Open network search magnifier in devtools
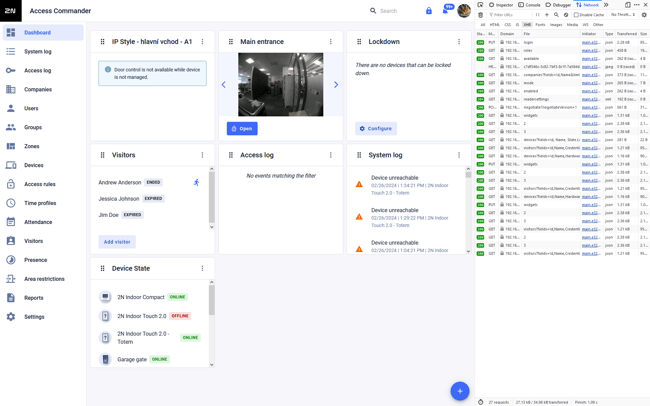The width and height of the screenshot is (650, 406). click(x=556, y=15)
